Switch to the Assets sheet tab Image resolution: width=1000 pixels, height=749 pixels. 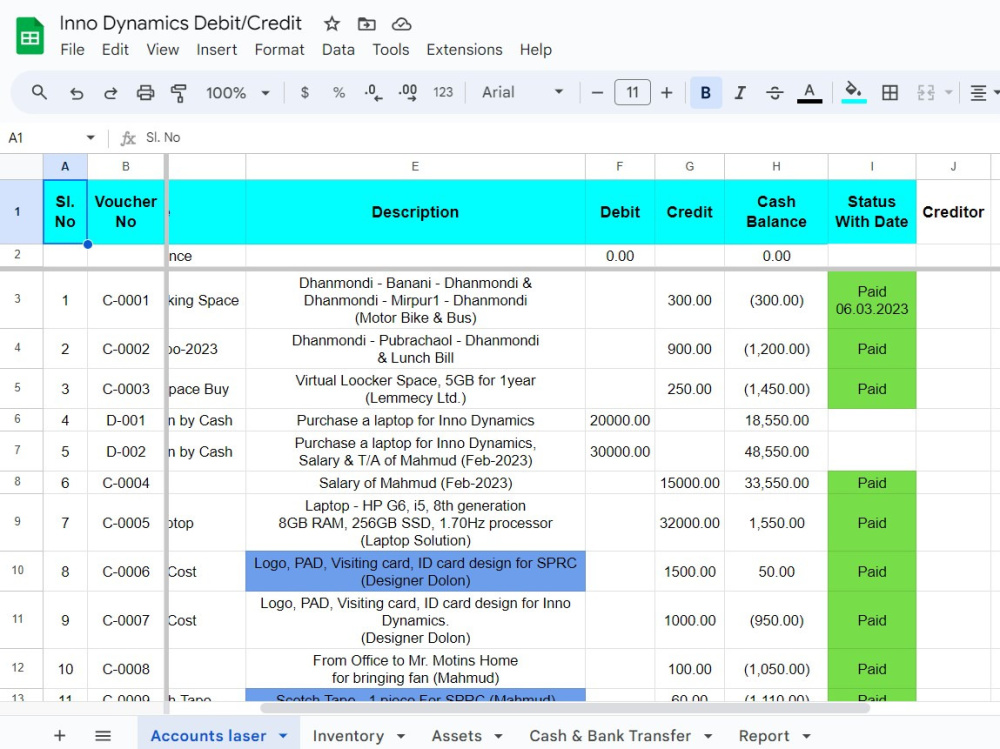[x=457, y=736]
